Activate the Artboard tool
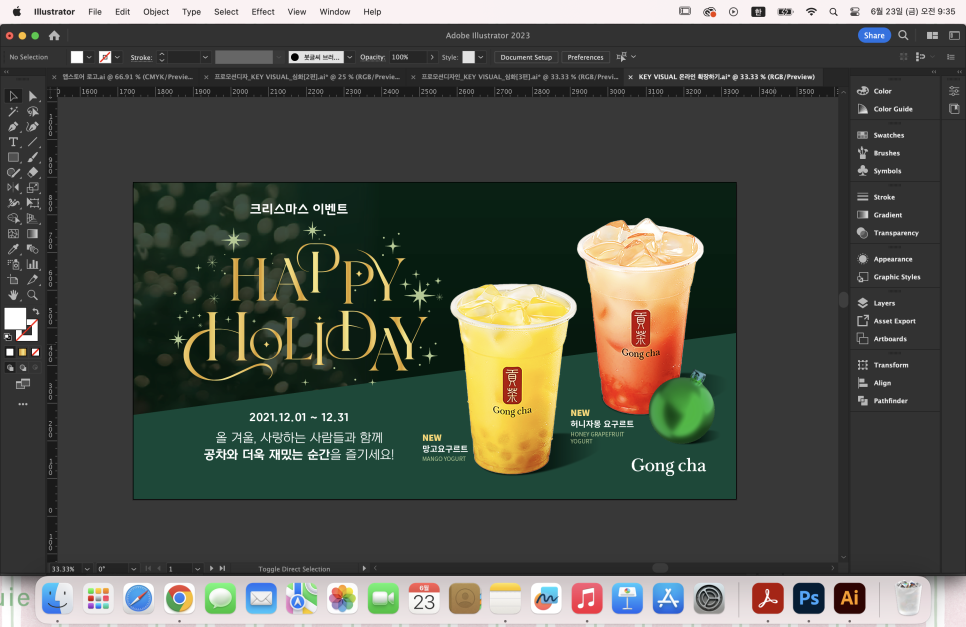 click(x=13, y=280)
